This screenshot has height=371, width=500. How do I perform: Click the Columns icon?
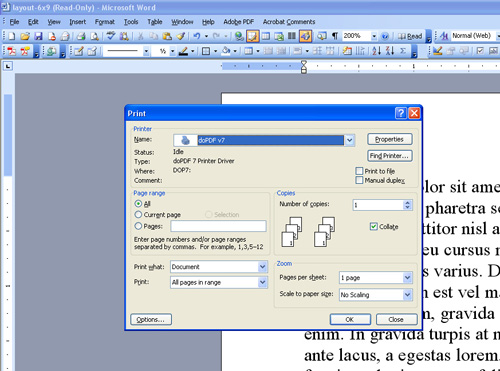click(292, 36)
